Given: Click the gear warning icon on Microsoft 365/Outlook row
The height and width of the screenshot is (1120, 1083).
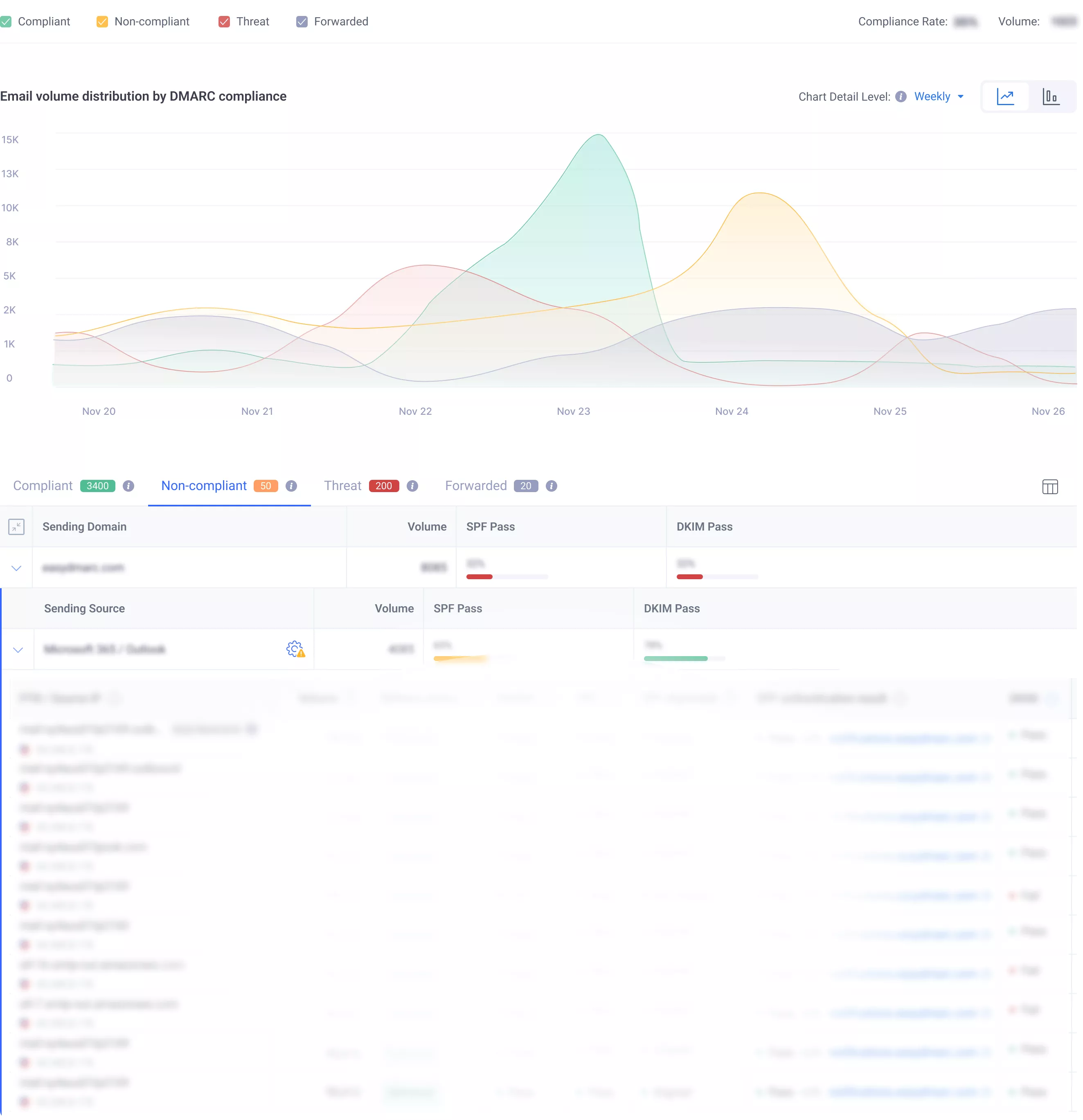Looking at the screenshot, I should [x=295, y=650].
